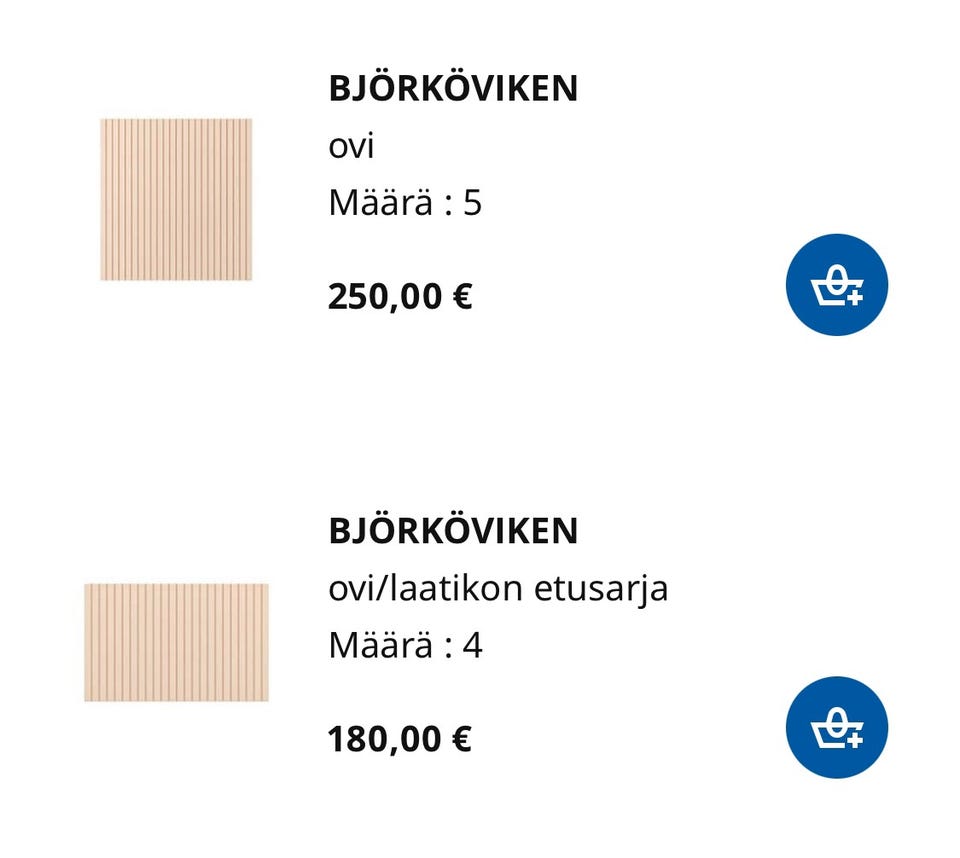960x858 pixels.
Task: Choose the first BJÖRKÖVIKEN product heading
Action: [x=453, y=88]
